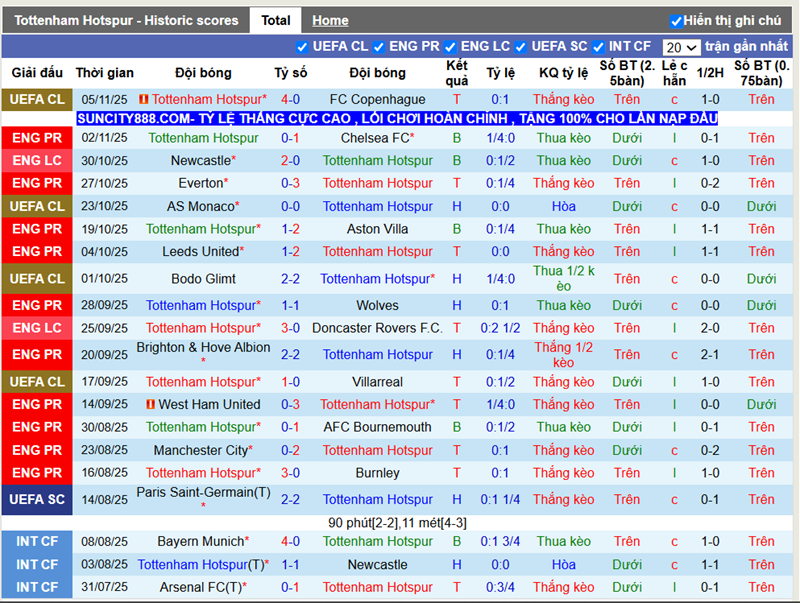Open Bayern Munich team link
The width and height of the screenshot is (800, 603).
pos(203,541)
